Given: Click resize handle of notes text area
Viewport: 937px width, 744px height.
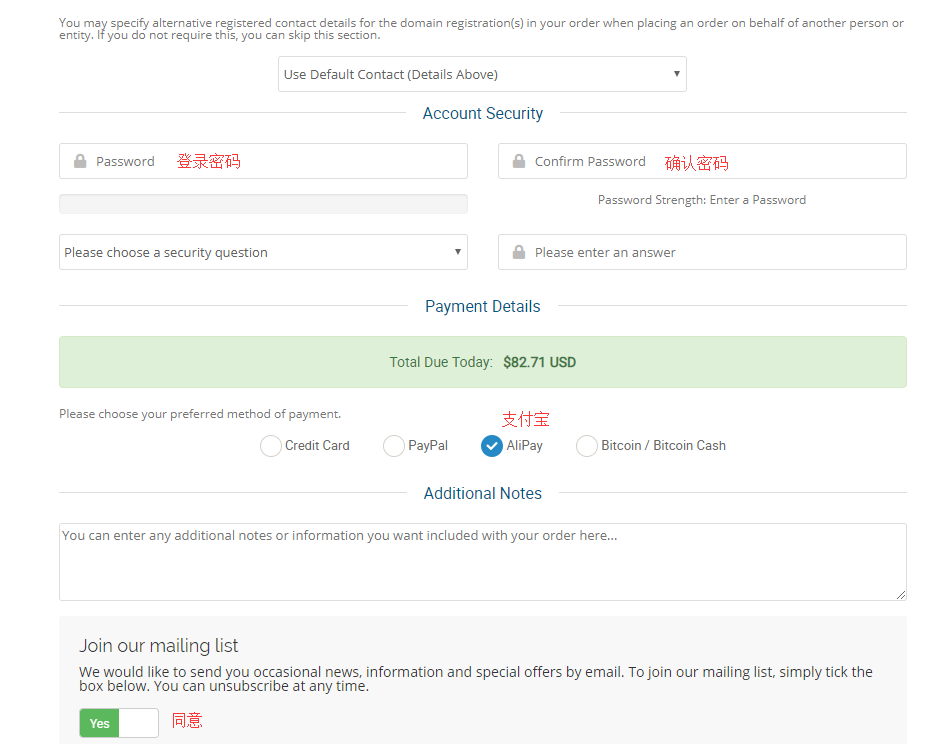Looking at the screenshot, I should tap(901, 595).
